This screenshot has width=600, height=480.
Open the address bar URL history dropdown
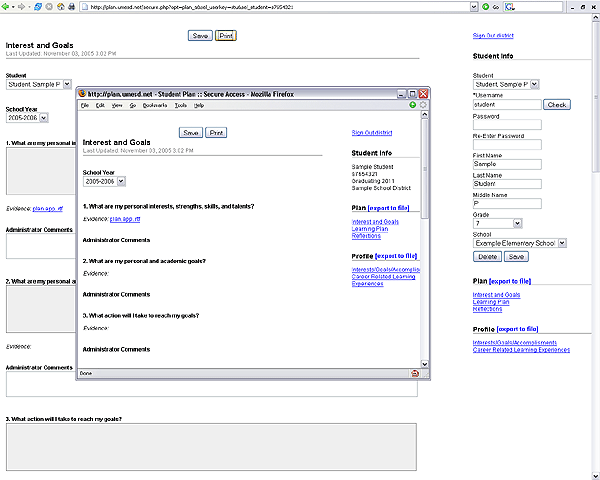474,7
